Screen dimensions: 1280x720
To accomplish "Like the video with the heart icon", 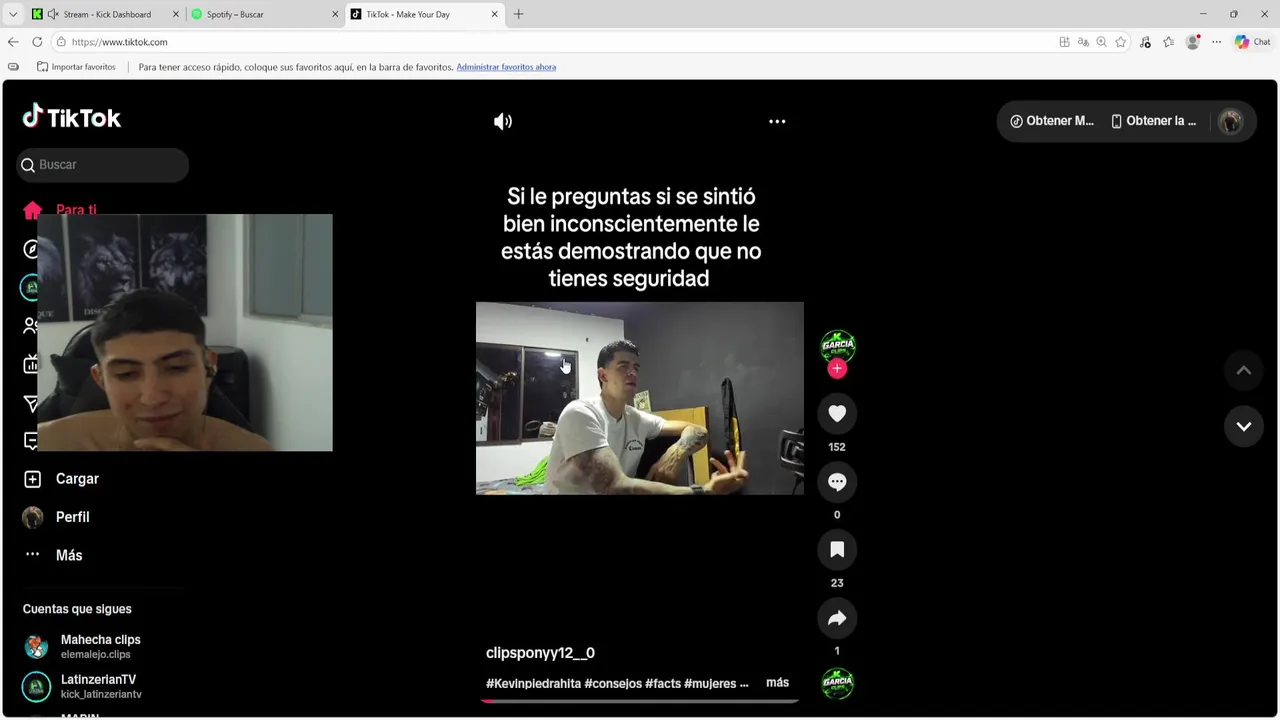I will (x=837, y=414).
